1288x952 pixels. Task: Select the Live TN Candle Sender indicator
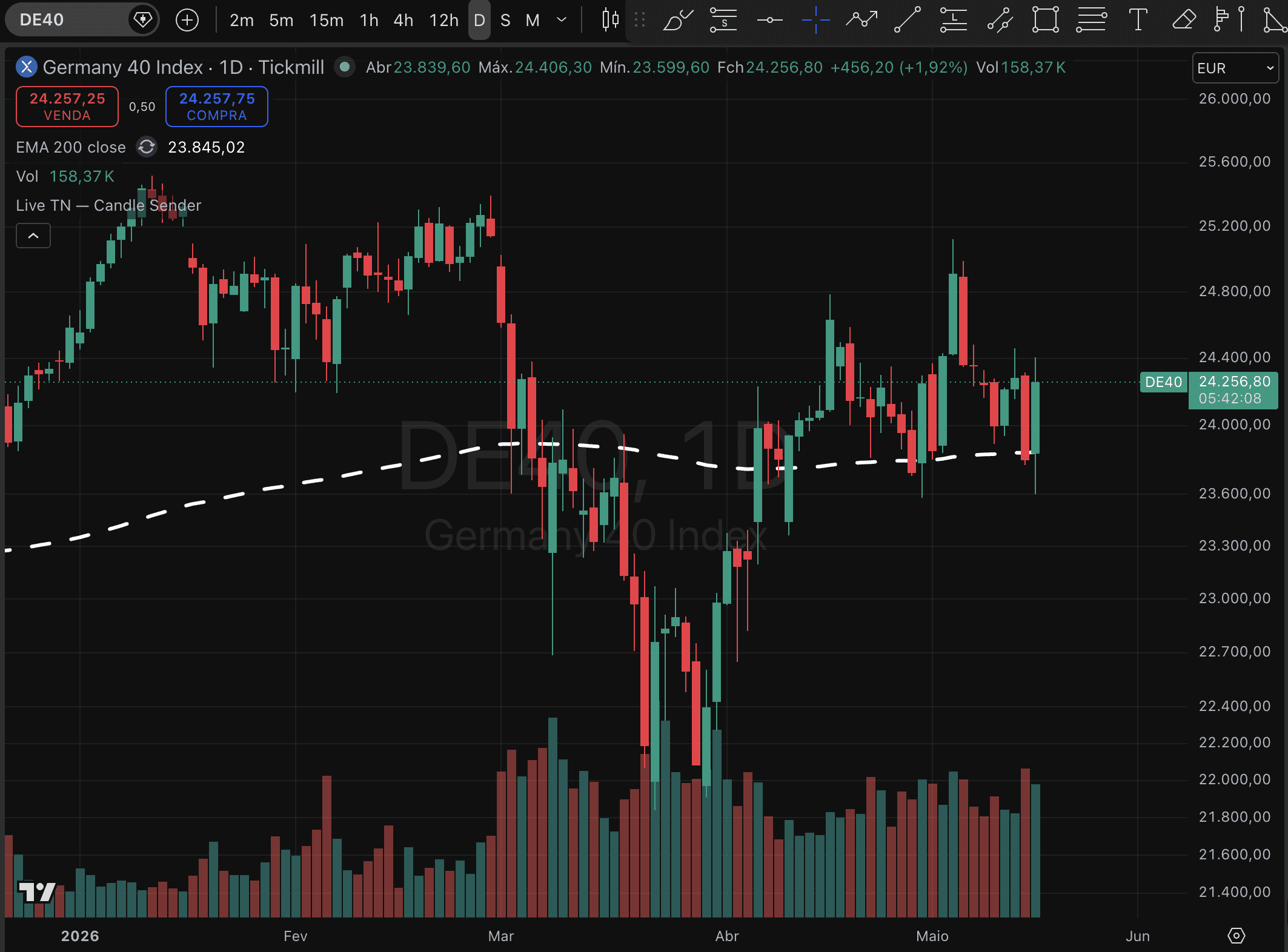[x=108, y=205]
